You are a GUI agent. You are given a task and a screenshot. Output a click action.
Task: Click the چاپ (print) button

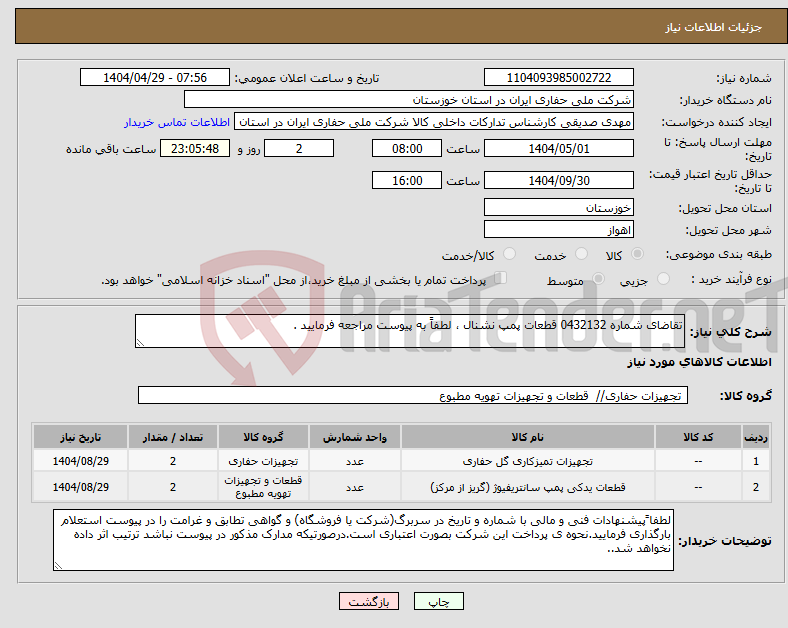pyautogui.click(x=439, y=601)
